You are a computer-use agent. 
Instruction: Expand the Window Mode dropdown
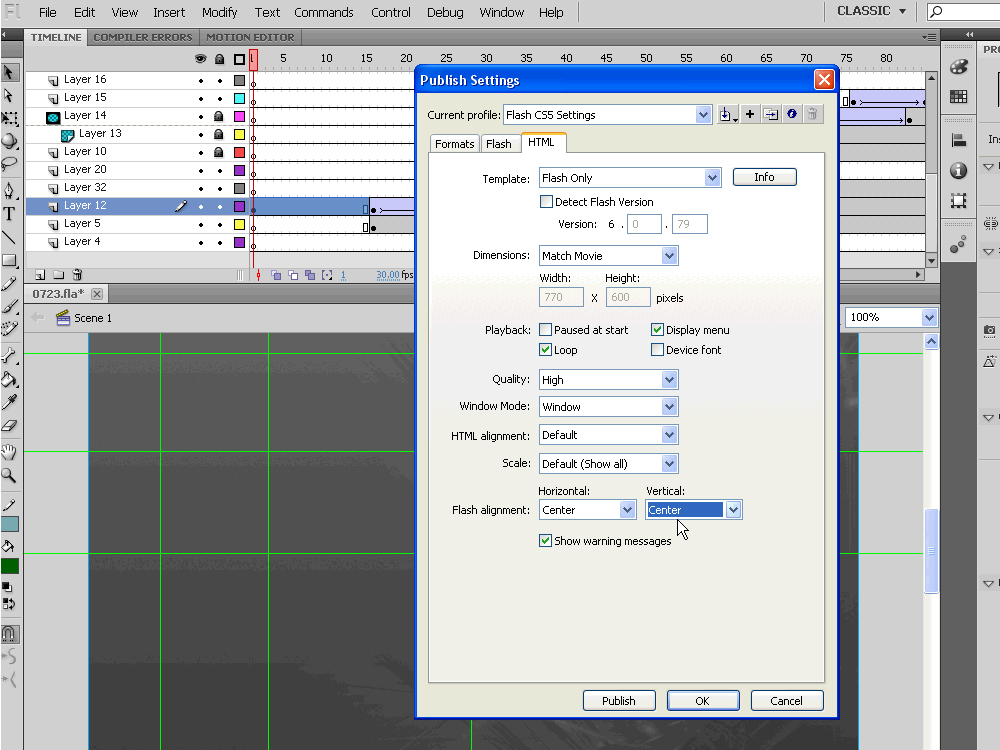tap(669, 407)
